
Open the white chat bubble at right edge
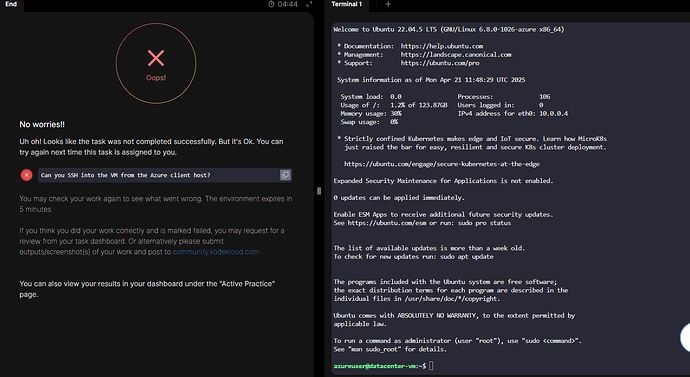(x=685, y=337)
